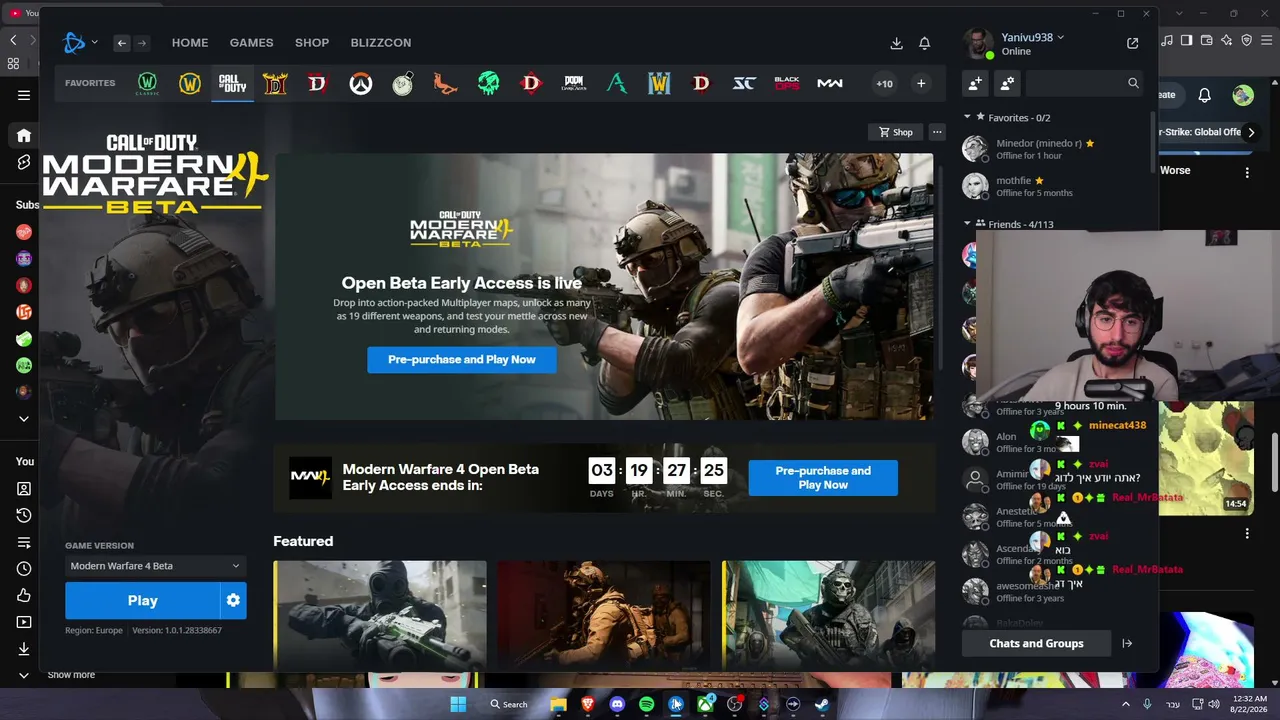The height and width of the screenshot is (720, 1280).
Task: Show the +10 more favorite games
Action: point(884,83)
